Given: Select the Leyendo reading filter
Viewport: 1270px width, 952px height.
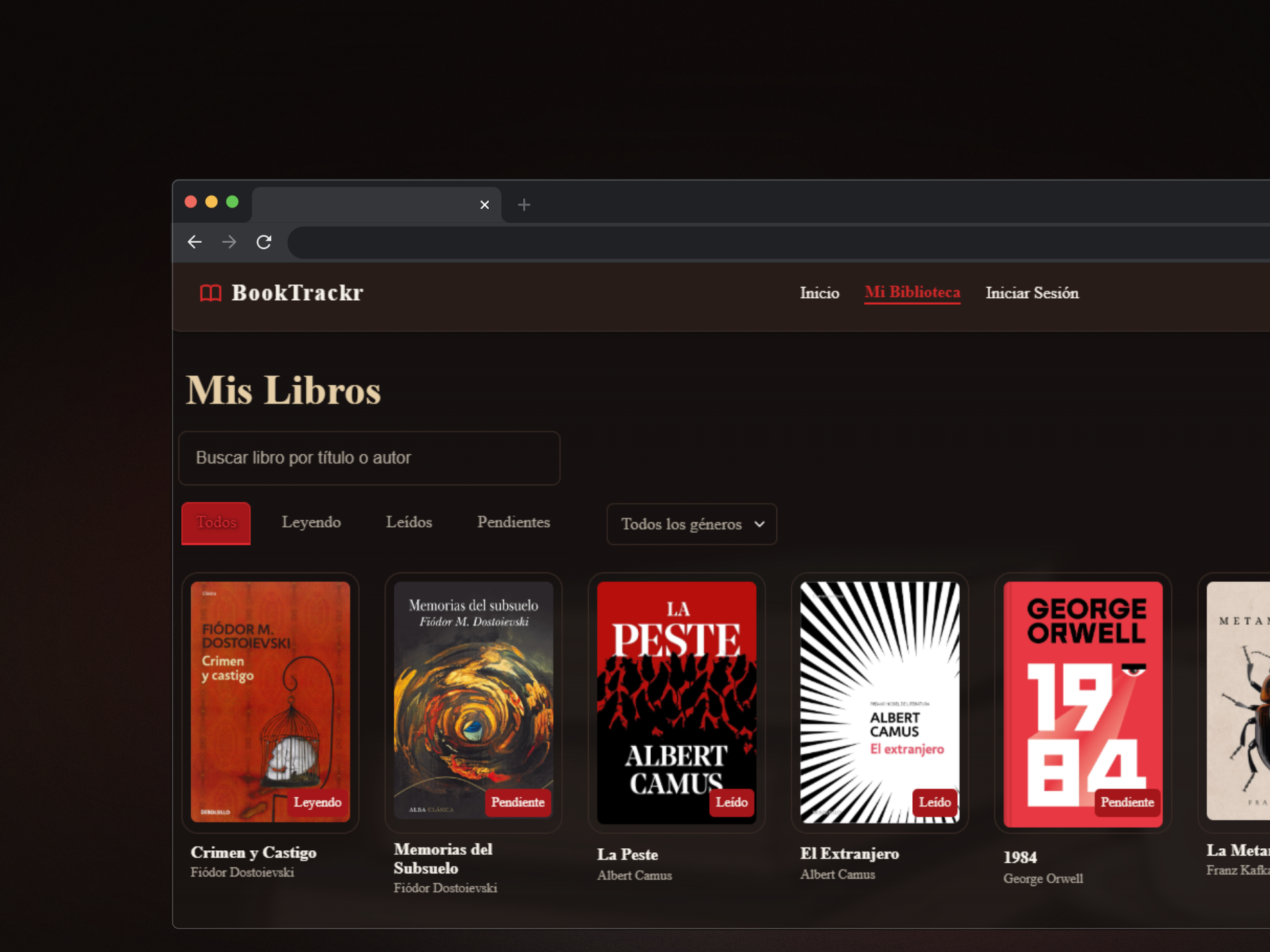Looking at the screenshot, I should pos(311,522).
